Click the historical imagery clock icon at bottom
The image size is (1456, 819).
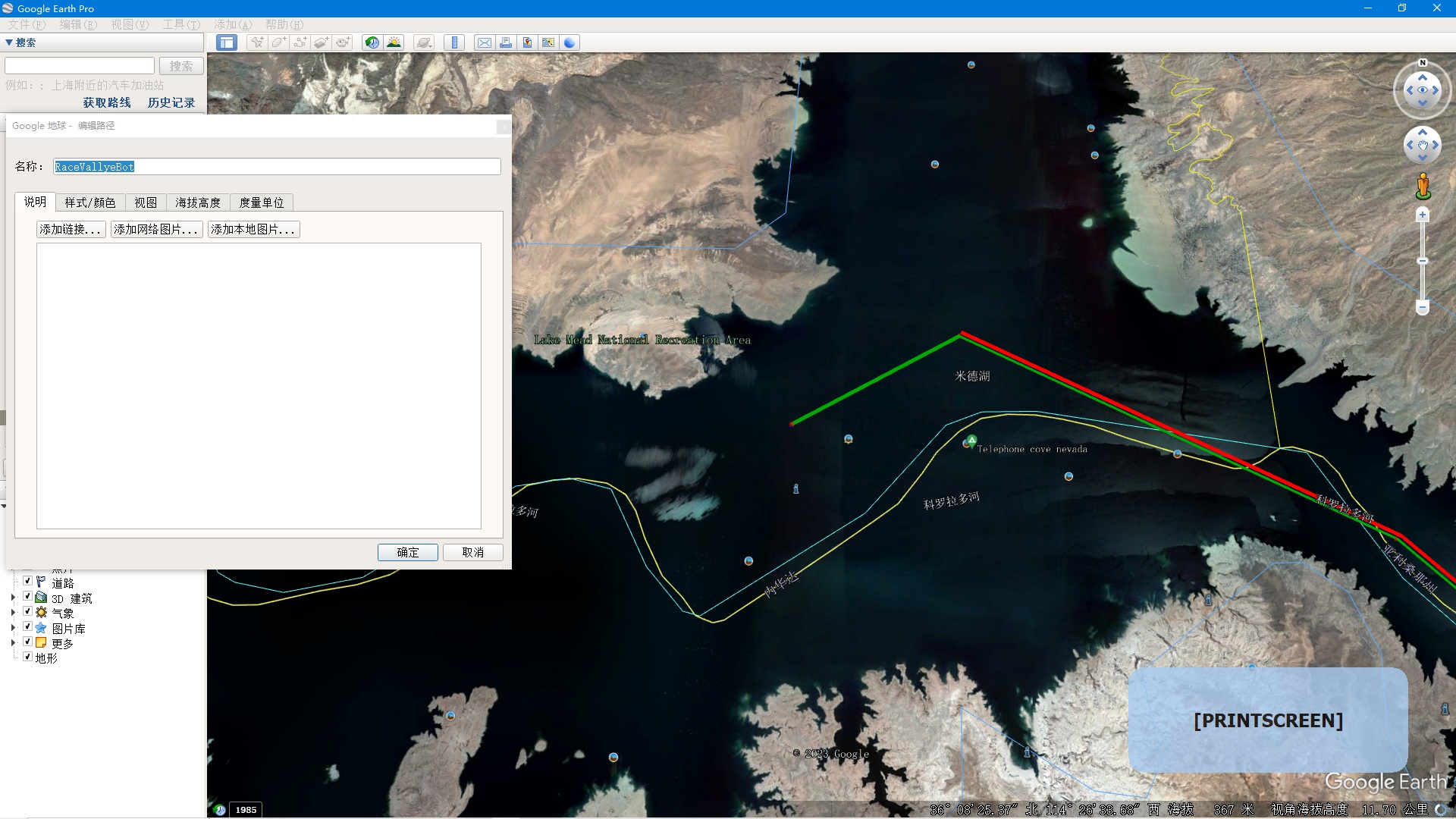pos(219,810)
